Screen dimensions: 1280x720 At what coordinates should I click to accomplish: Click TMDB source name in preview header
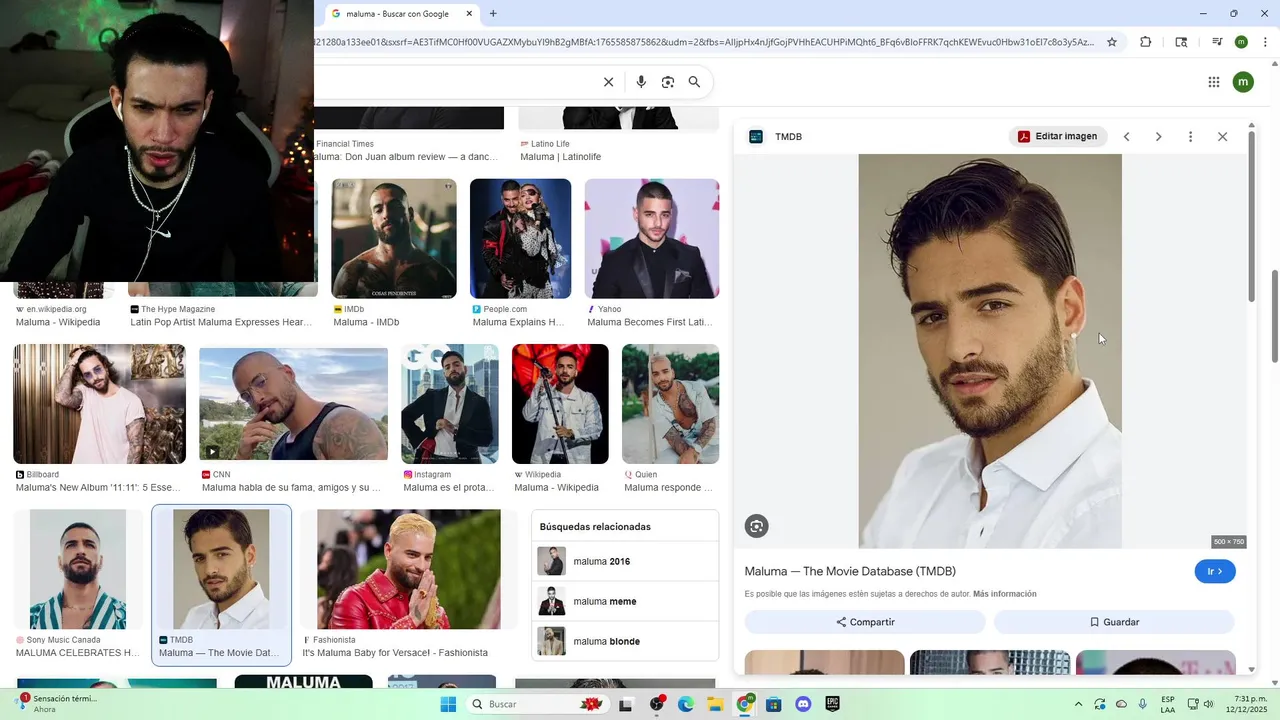pyautogui.click(x=788, y=137)
